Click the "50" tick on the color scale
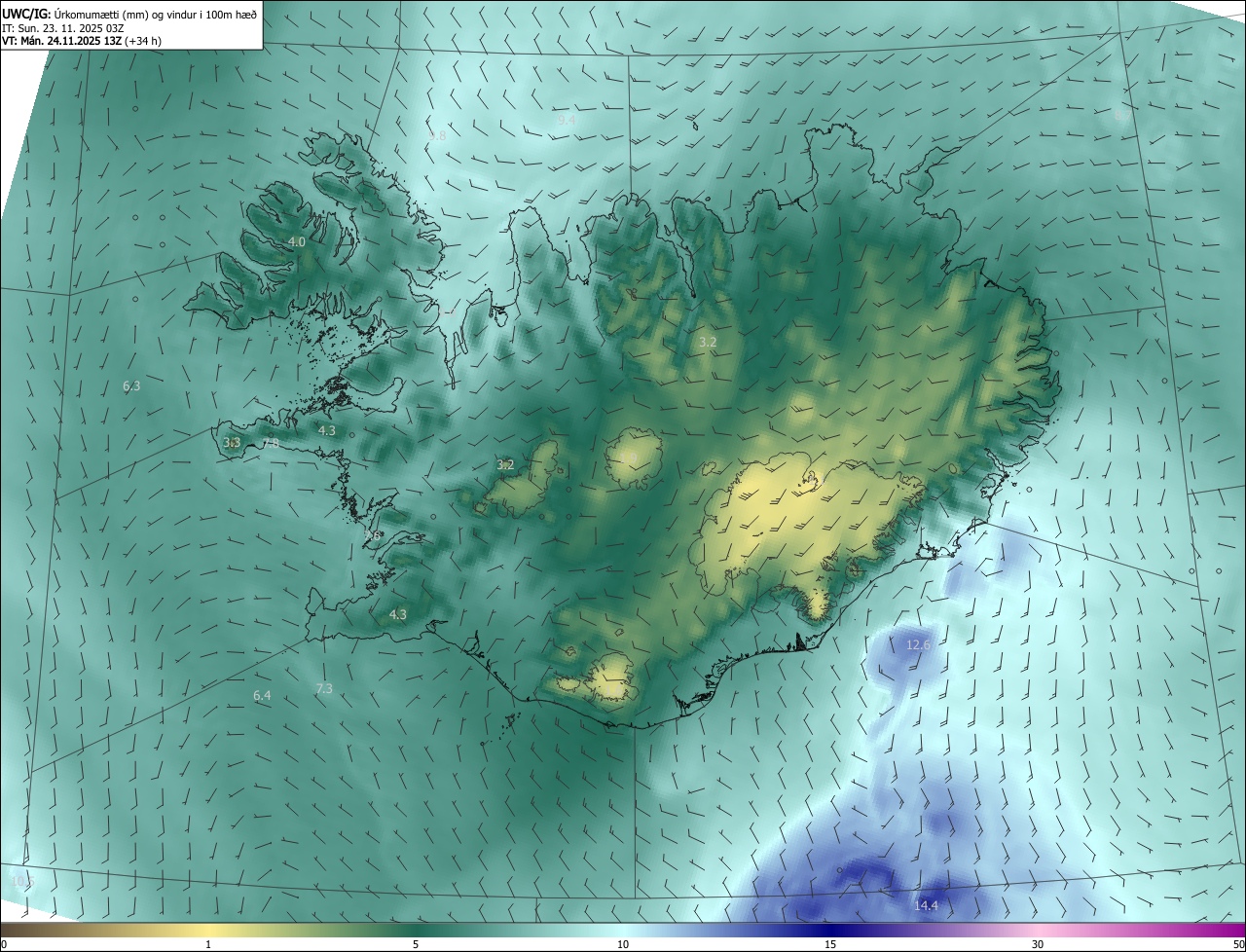Viewport: 1246px width, 952px height. 1238,945
